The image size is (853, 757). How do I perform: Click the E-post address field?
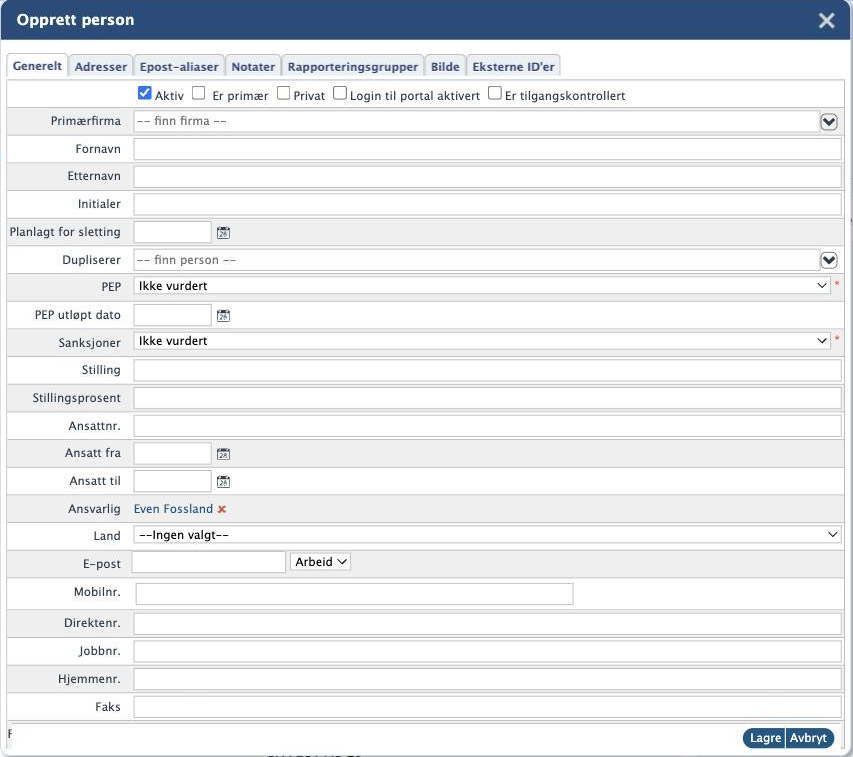pyautogui.click(x=209, y=562)
